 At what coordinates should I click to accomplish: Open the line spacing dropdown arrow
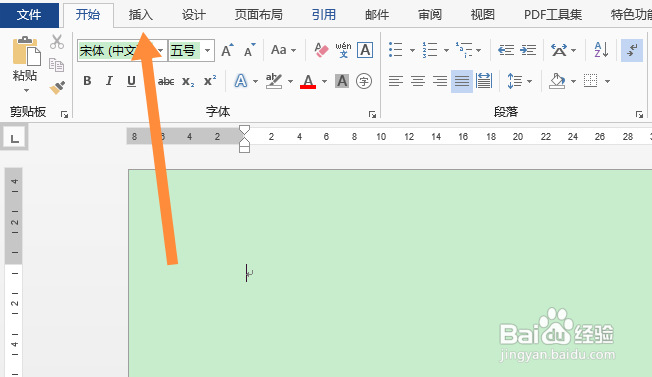pos(529,81)
